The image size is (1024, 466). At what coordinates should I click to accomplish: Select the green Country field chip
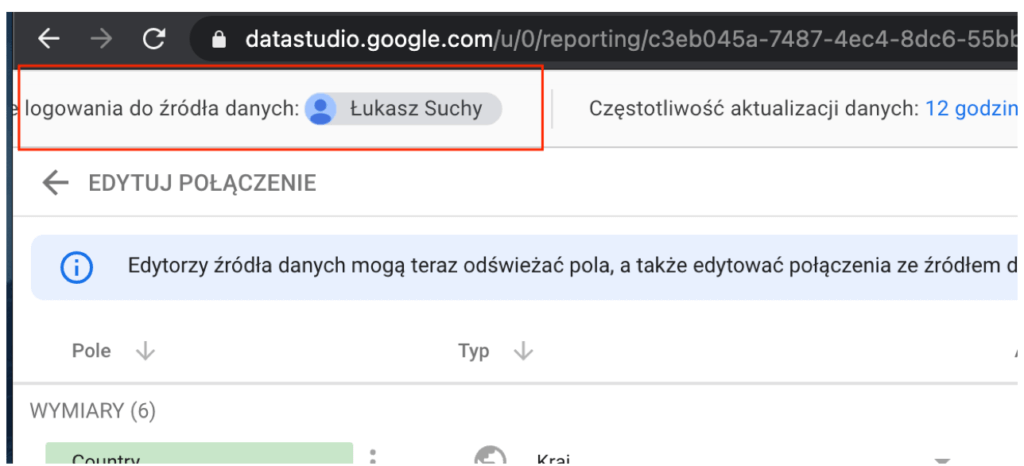[199, 455]
